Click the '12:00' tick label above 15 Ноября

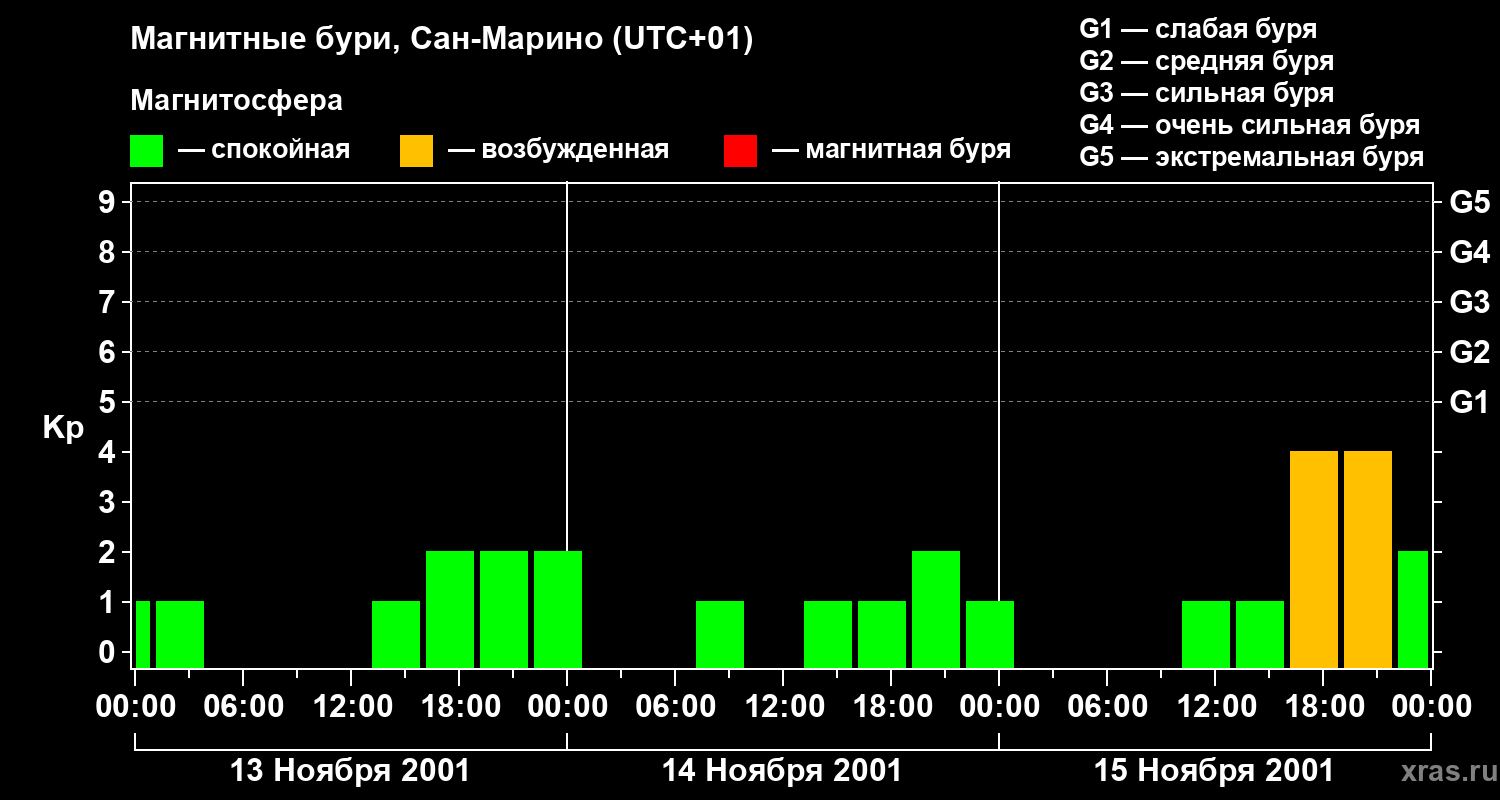coord(1215,706)
